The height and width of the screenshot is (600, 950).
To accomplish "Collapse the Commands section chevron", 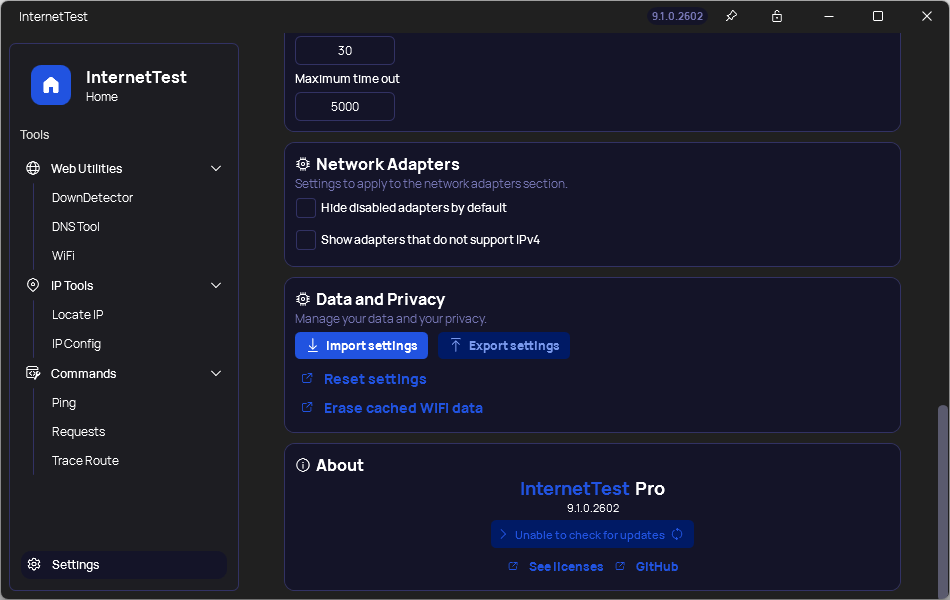I will click(216, 373).
